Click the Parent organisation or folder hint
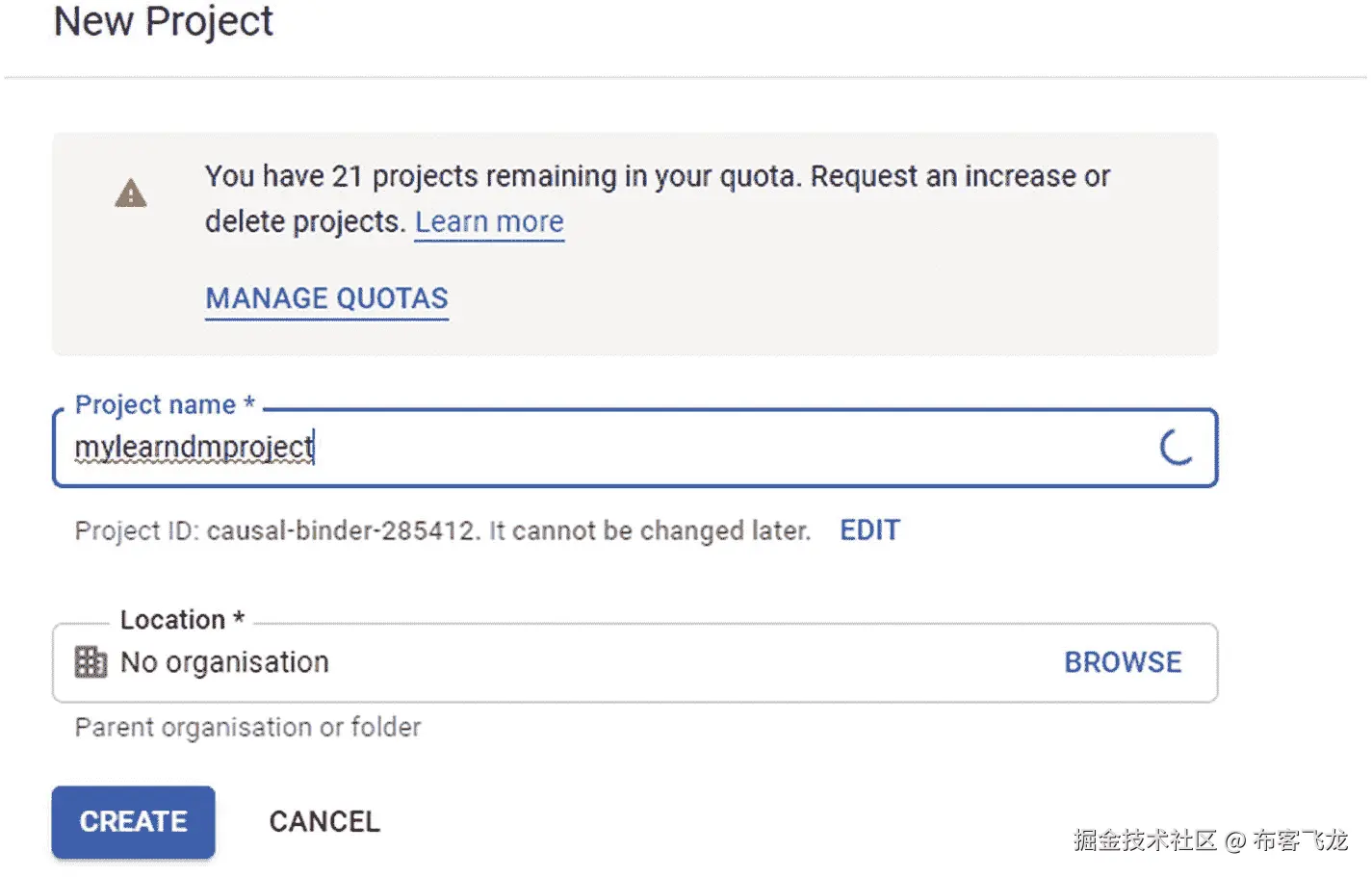 tap(247, 728)
